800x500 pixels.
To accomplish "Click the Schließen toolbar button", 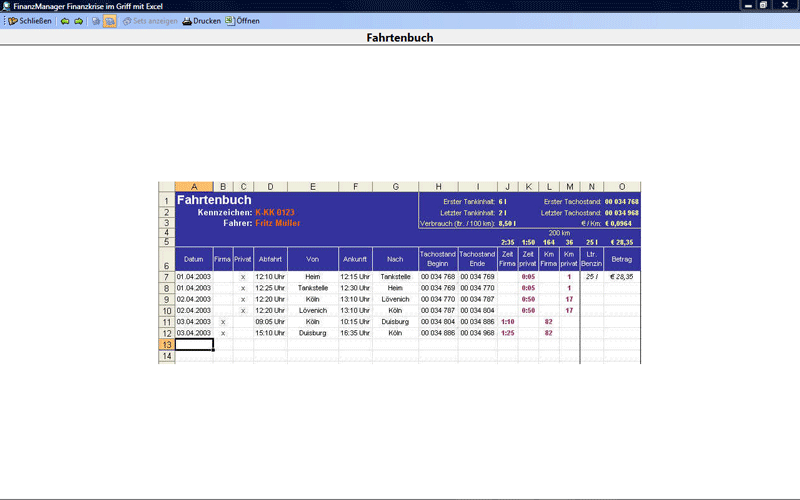I will click(30, 21).
